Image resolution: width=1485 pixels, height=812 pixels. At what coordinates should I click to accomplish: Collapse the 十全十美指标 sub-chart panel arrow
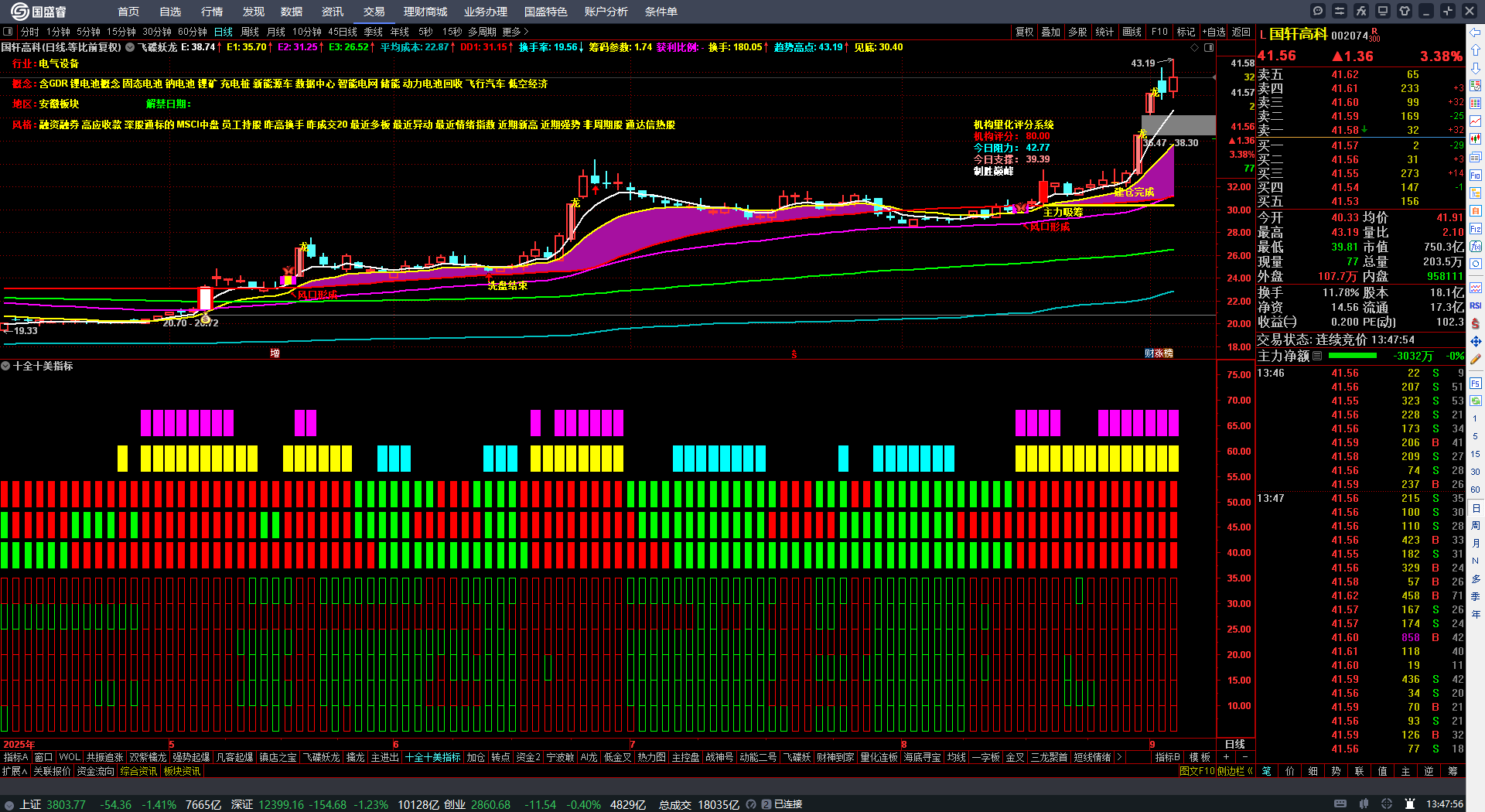pyautogui.click(x=5, y=366)
